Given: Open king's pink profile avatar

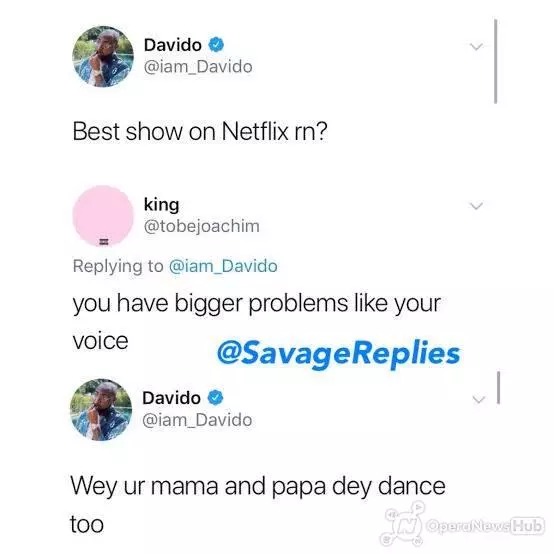Looking at the screenshot, I should point(103,216).
